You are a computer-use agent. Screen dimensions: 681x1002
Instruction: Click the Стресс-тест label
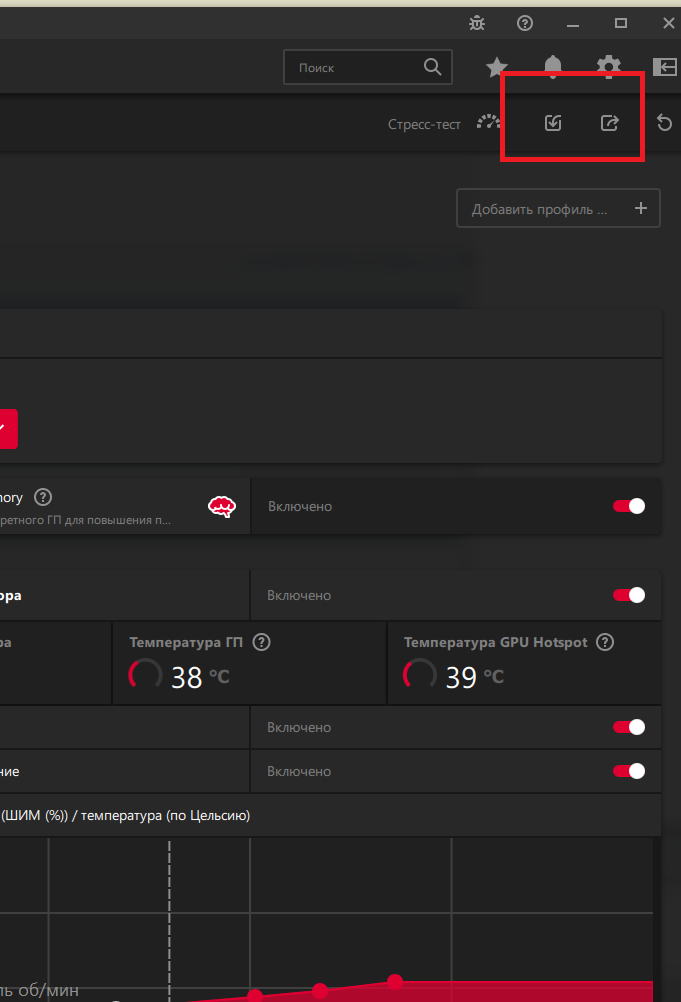[x=424, y=124]
